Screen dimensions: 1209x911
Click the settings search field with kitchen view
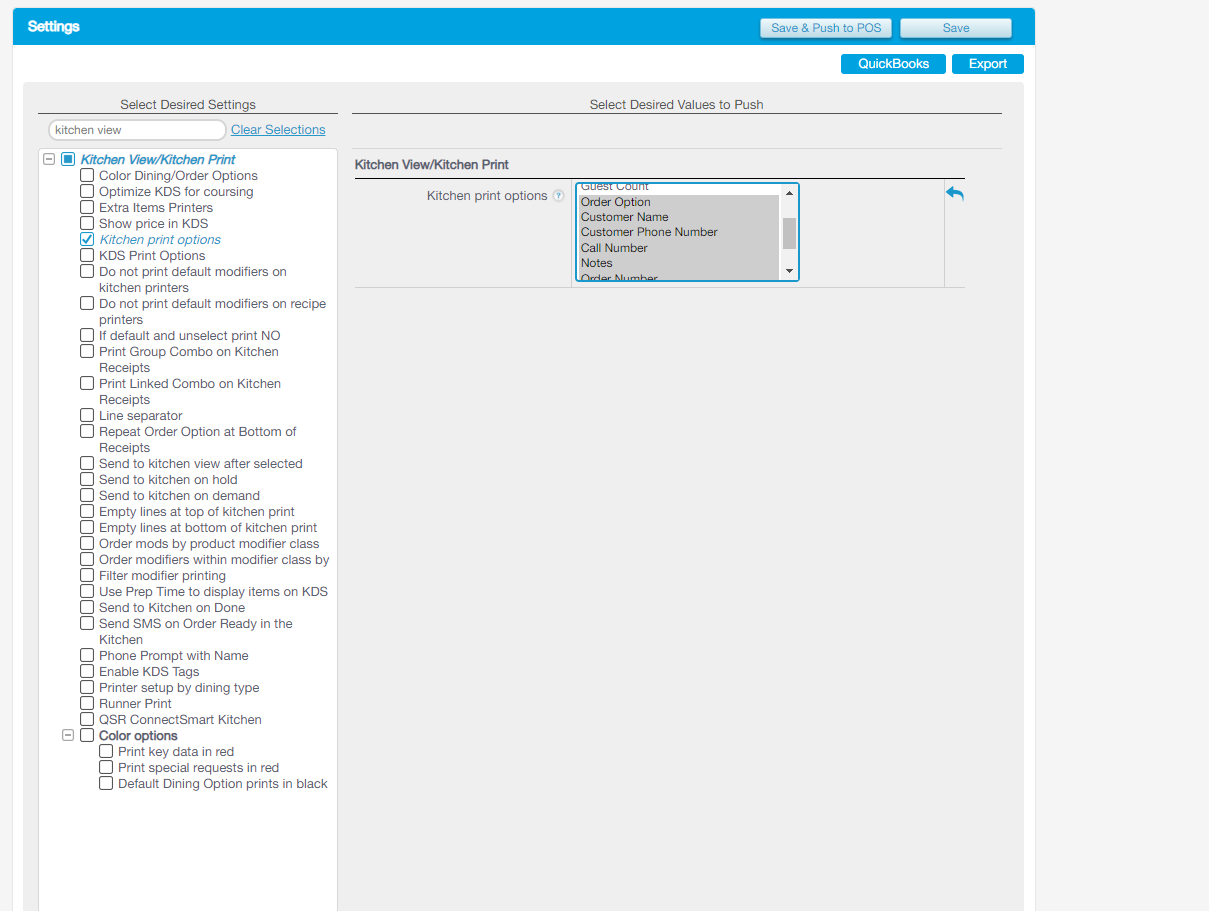[138, 130]
